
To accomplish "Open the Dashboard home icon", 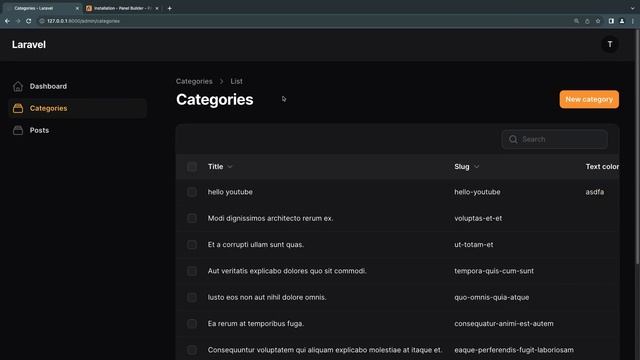I will point(18,86).
